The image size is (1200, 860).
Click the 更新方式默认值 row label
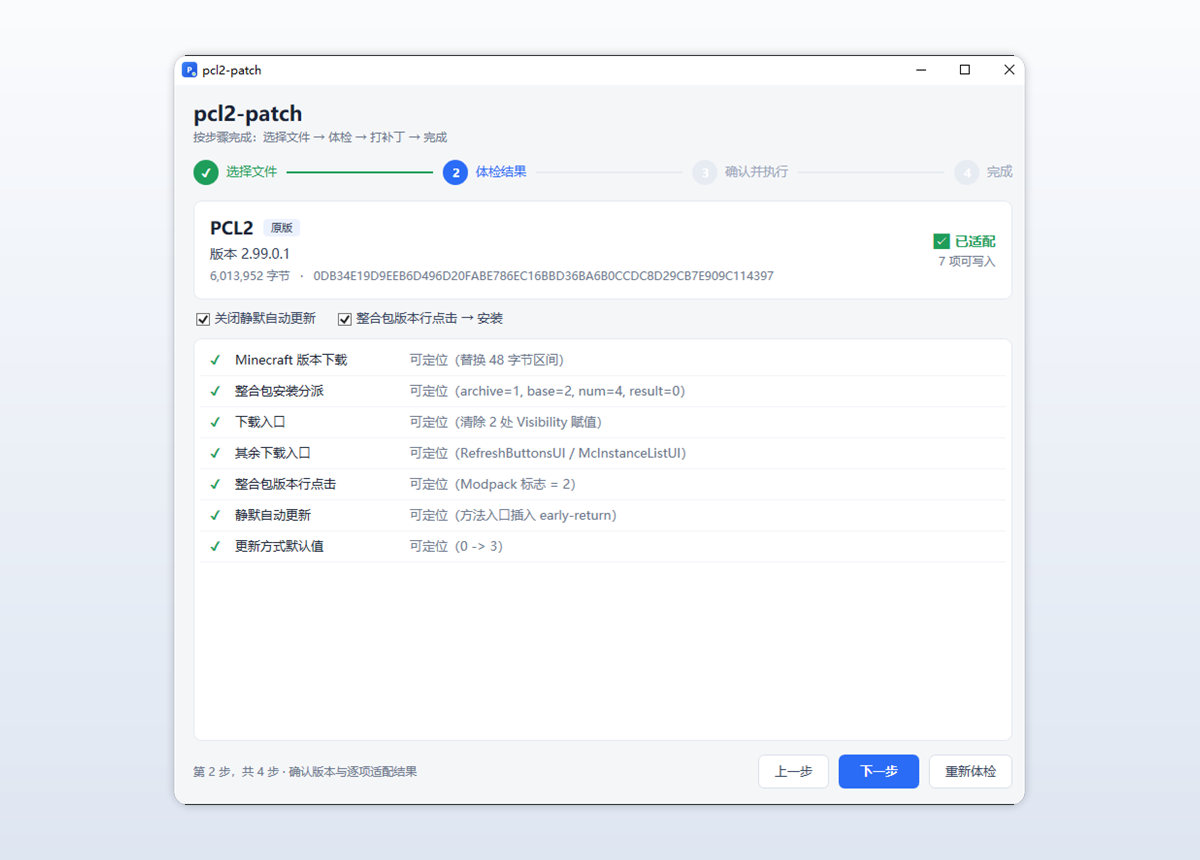[279, 546]
